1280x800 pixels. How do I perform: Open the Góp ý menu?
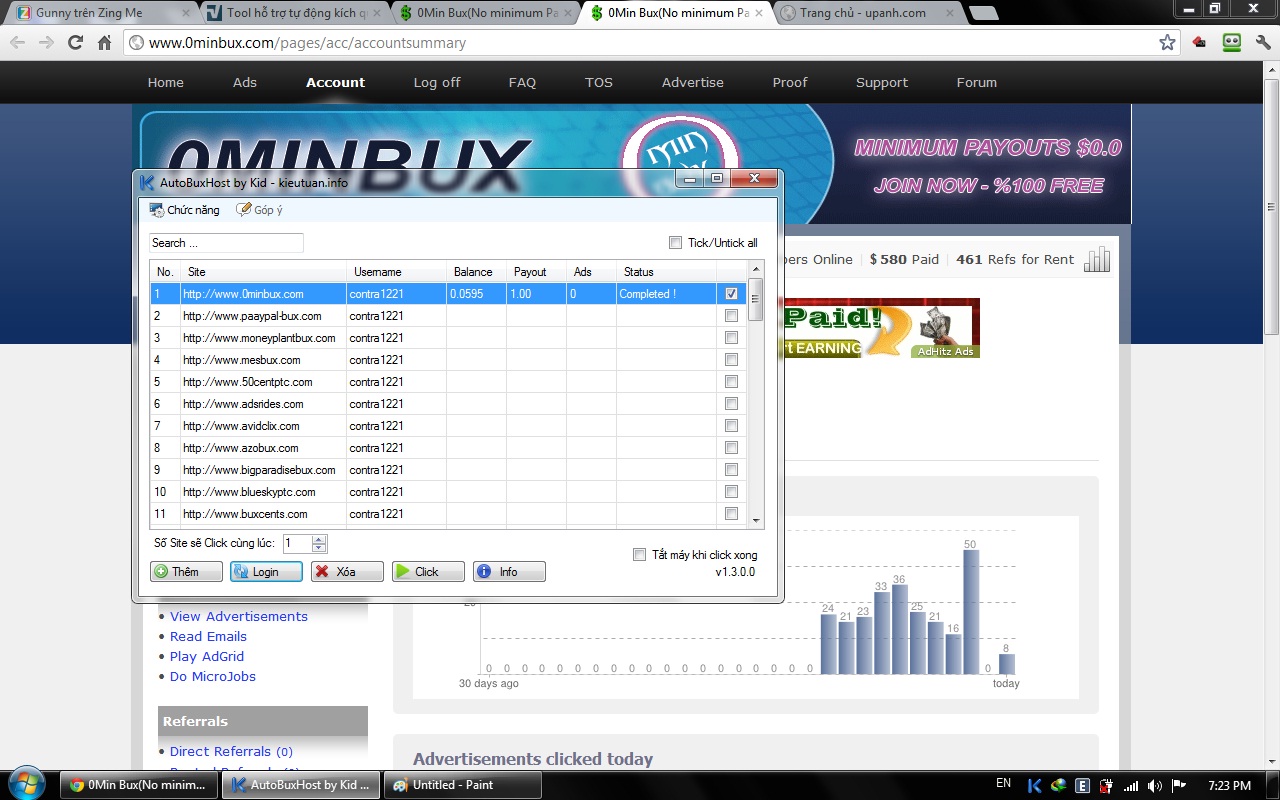[x=260, y=210]
